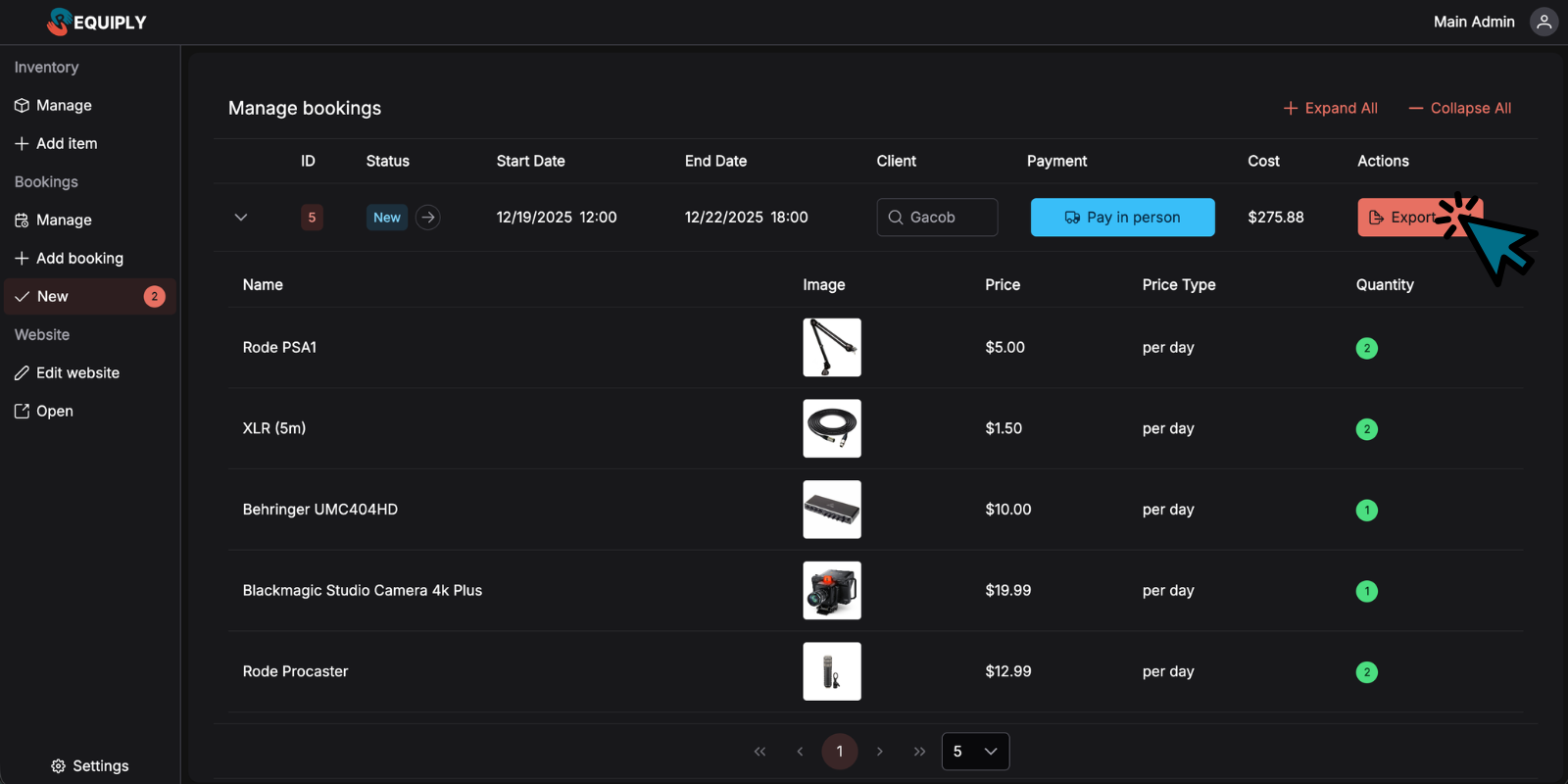
Task: Click the New status tag
Action: tap(387, 218)
